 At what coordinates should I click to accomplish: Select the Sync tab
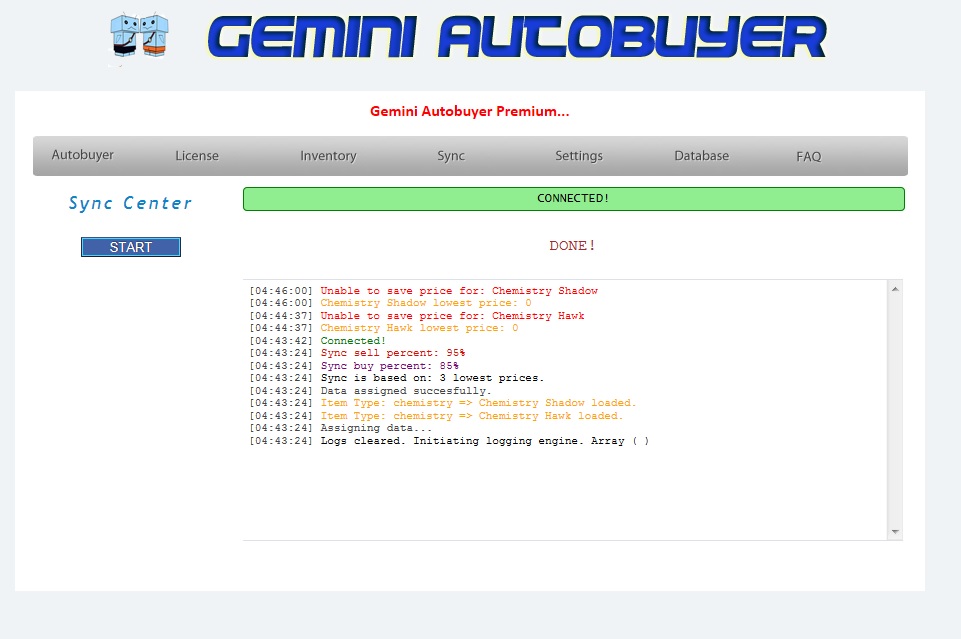point(451,156)
